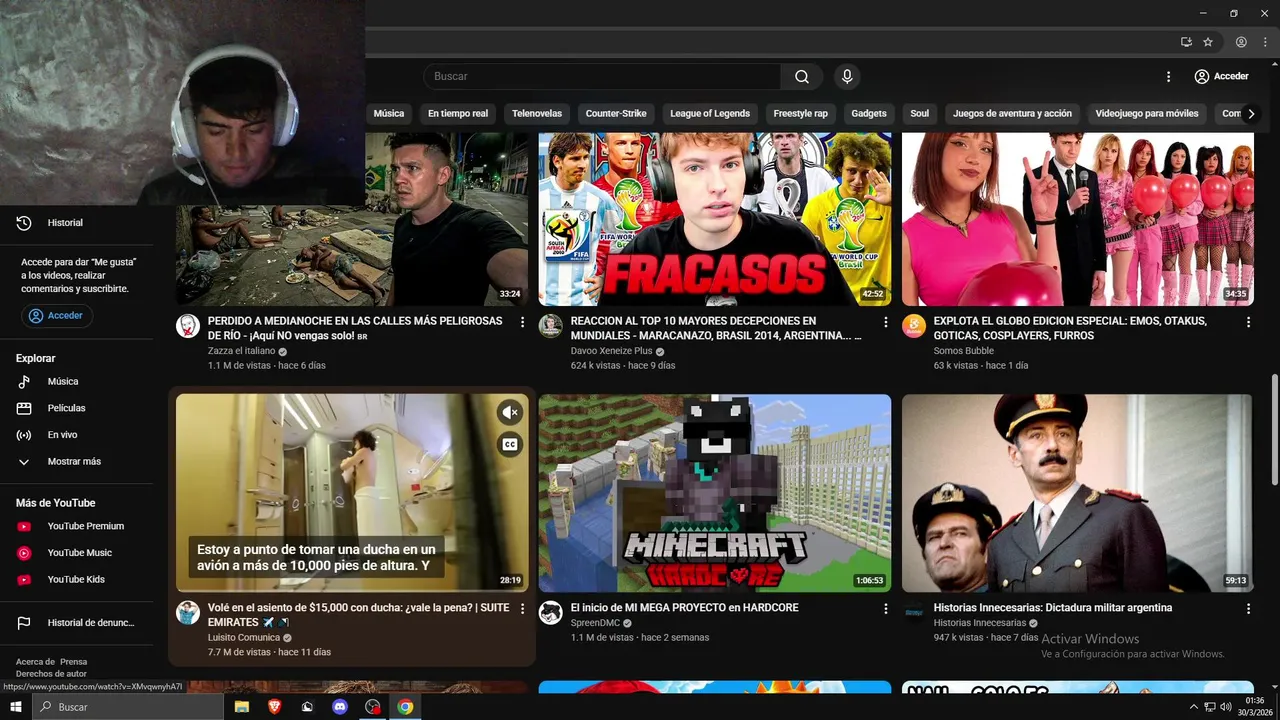Click Acceder button in the sidebar
Viewport: 1280px width, 720px height.
click(57, 316)
